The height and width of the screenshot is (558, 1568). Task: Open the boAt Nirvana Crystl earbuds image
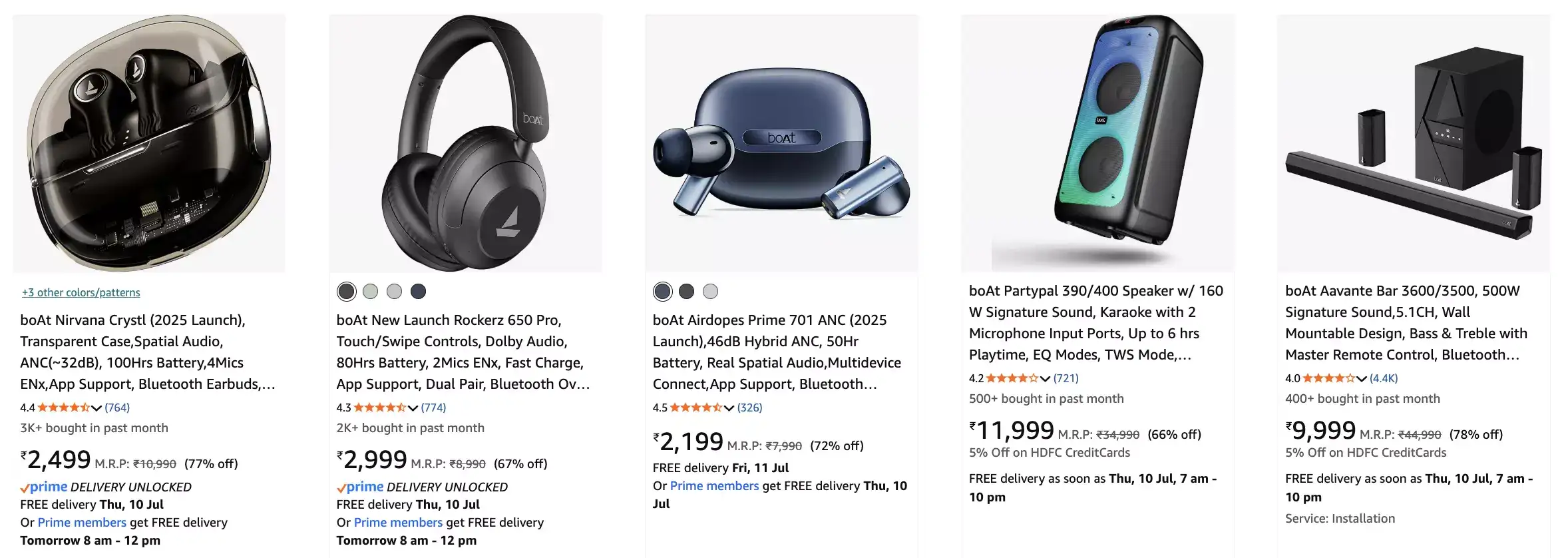coord(149,143)
